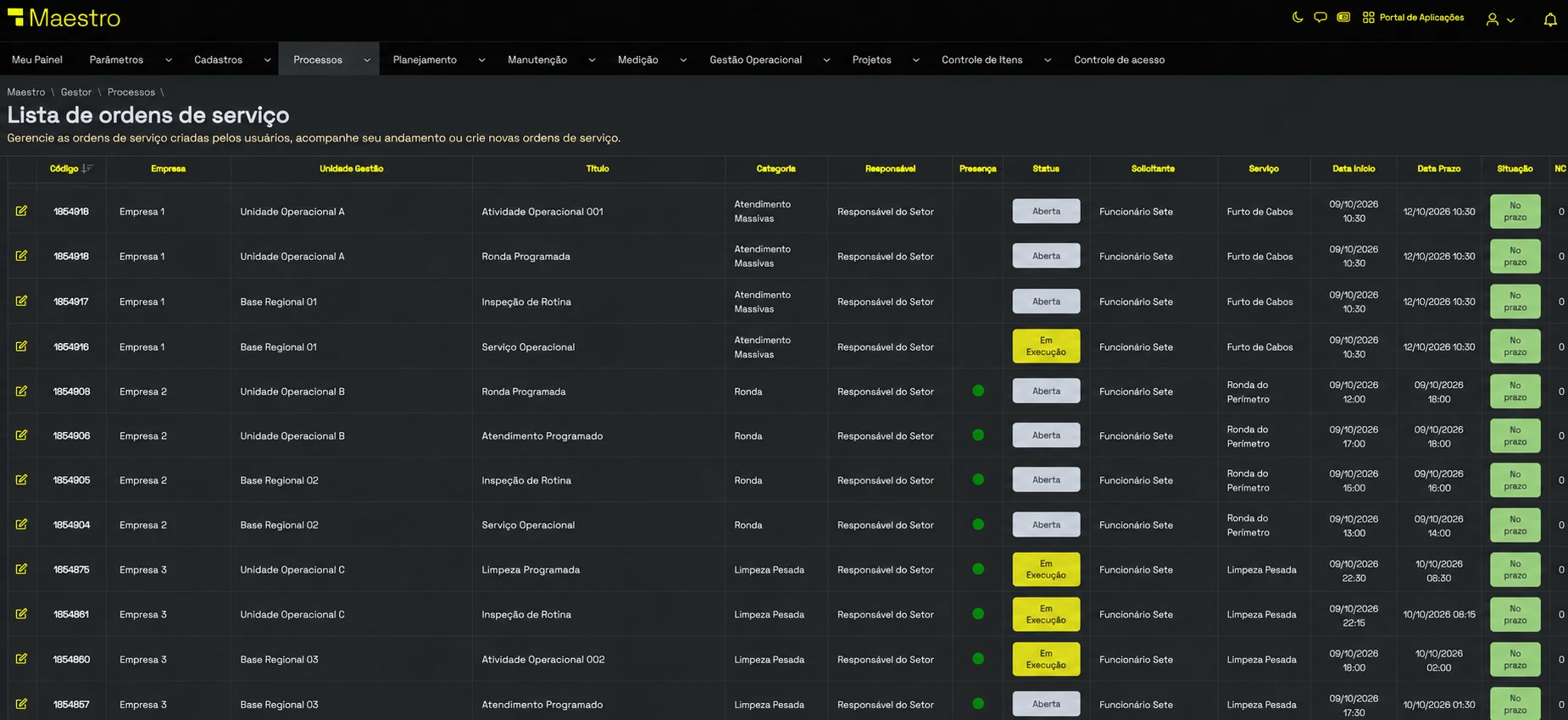This screenshot has width=1568, height=720.
Task: Open the user account menu
Action: tap(1500, 19)
